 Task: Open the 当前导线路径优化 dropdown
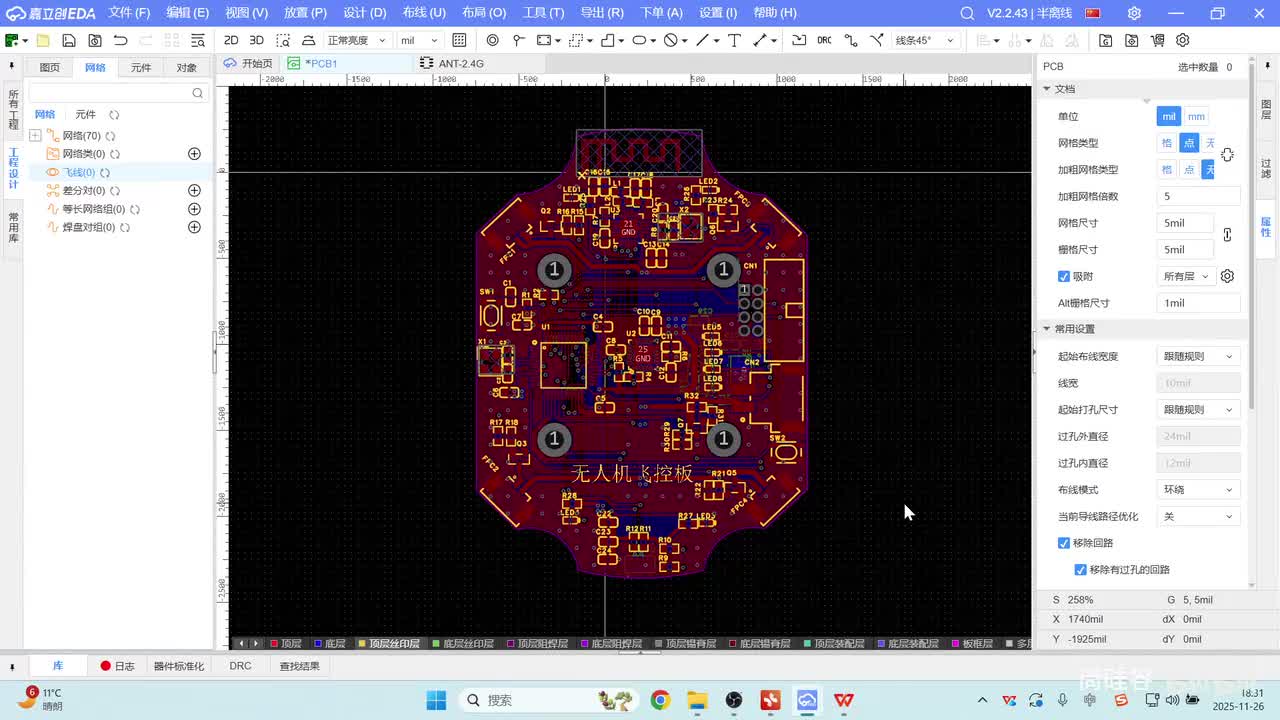click(x=1197, y=516)
